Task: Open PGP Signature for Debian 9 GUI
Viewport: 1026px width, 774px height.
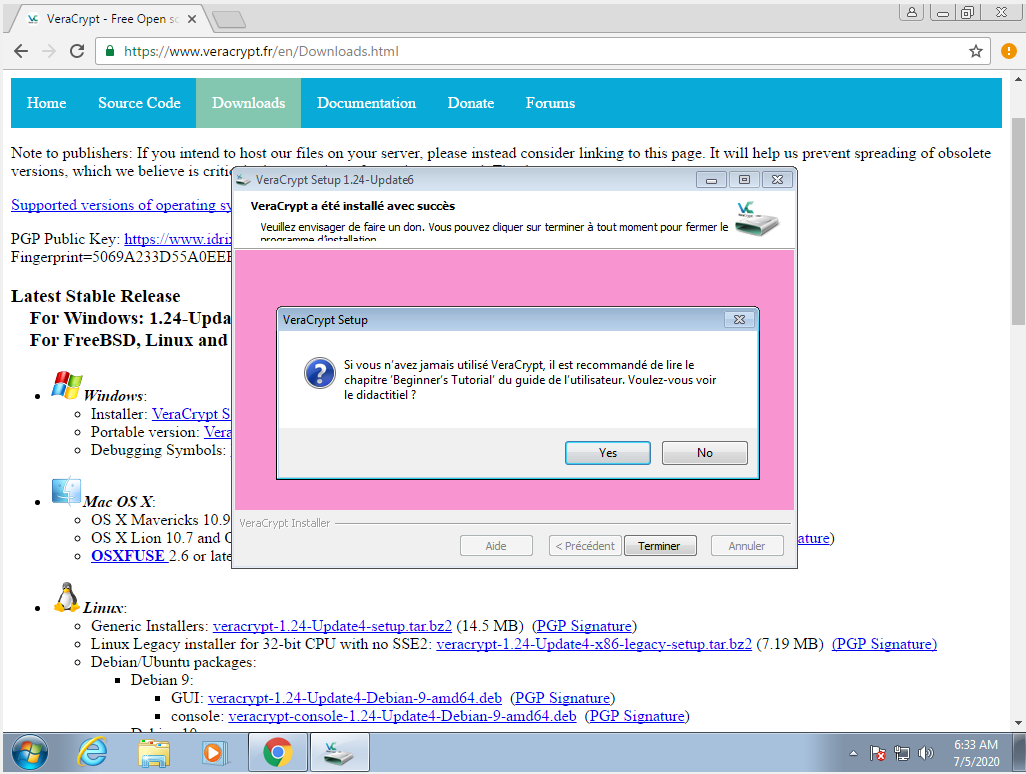Action: point(563,698)
